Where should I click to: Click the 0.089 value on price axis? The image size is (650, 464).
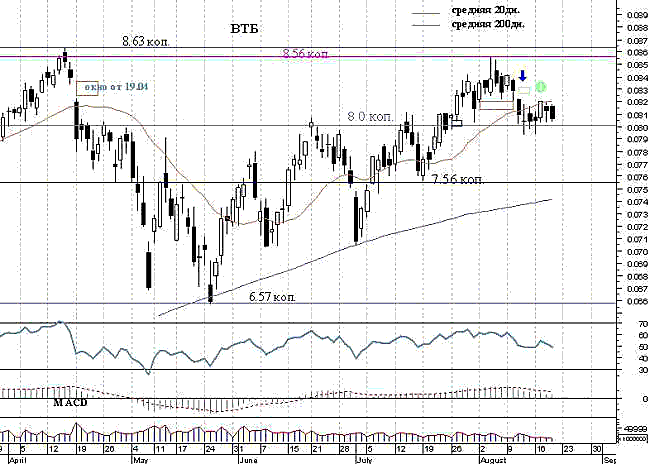click(637, 15)
